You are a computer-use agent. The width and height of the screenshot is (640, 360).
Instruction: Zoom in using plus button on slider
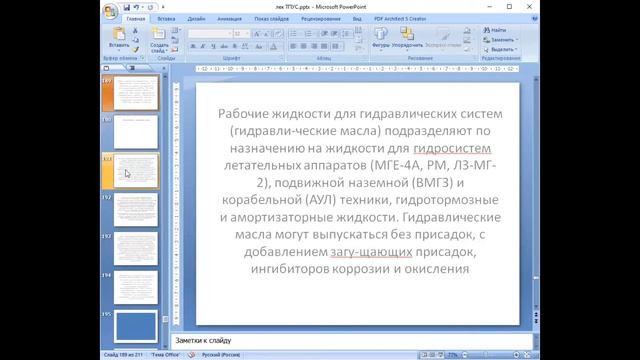pyautogui.click(x=517, y=355)
